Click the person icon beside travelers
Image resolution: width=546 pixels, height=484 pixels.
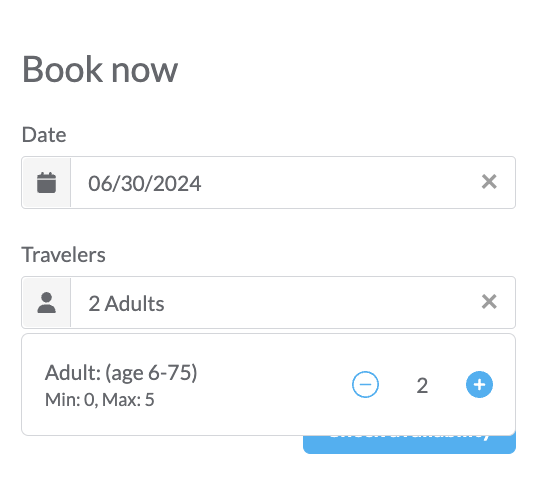[46, 303]
